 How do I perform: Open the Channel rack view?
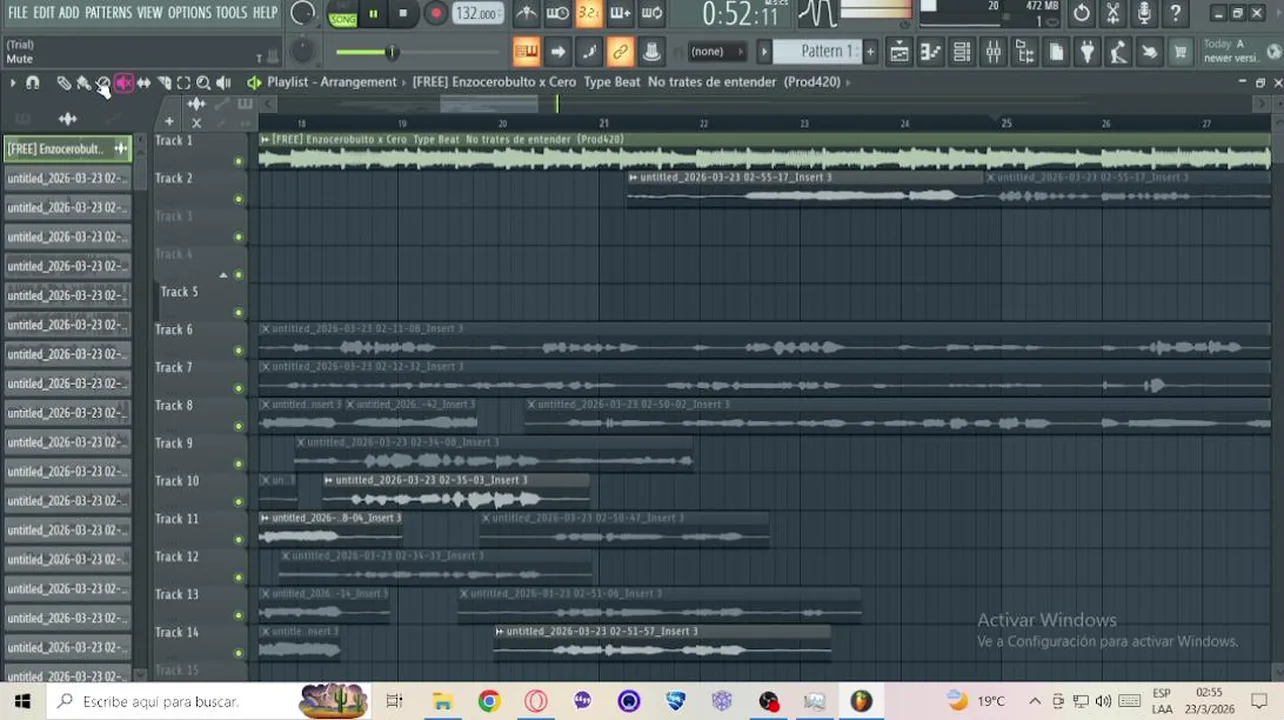tap(962, 52)
